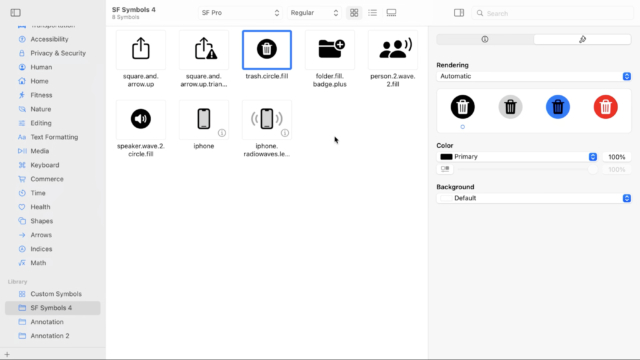640x360 pixels.
Task: Open the Rendering mode dropdown
Action: click(x=534, y=76)
